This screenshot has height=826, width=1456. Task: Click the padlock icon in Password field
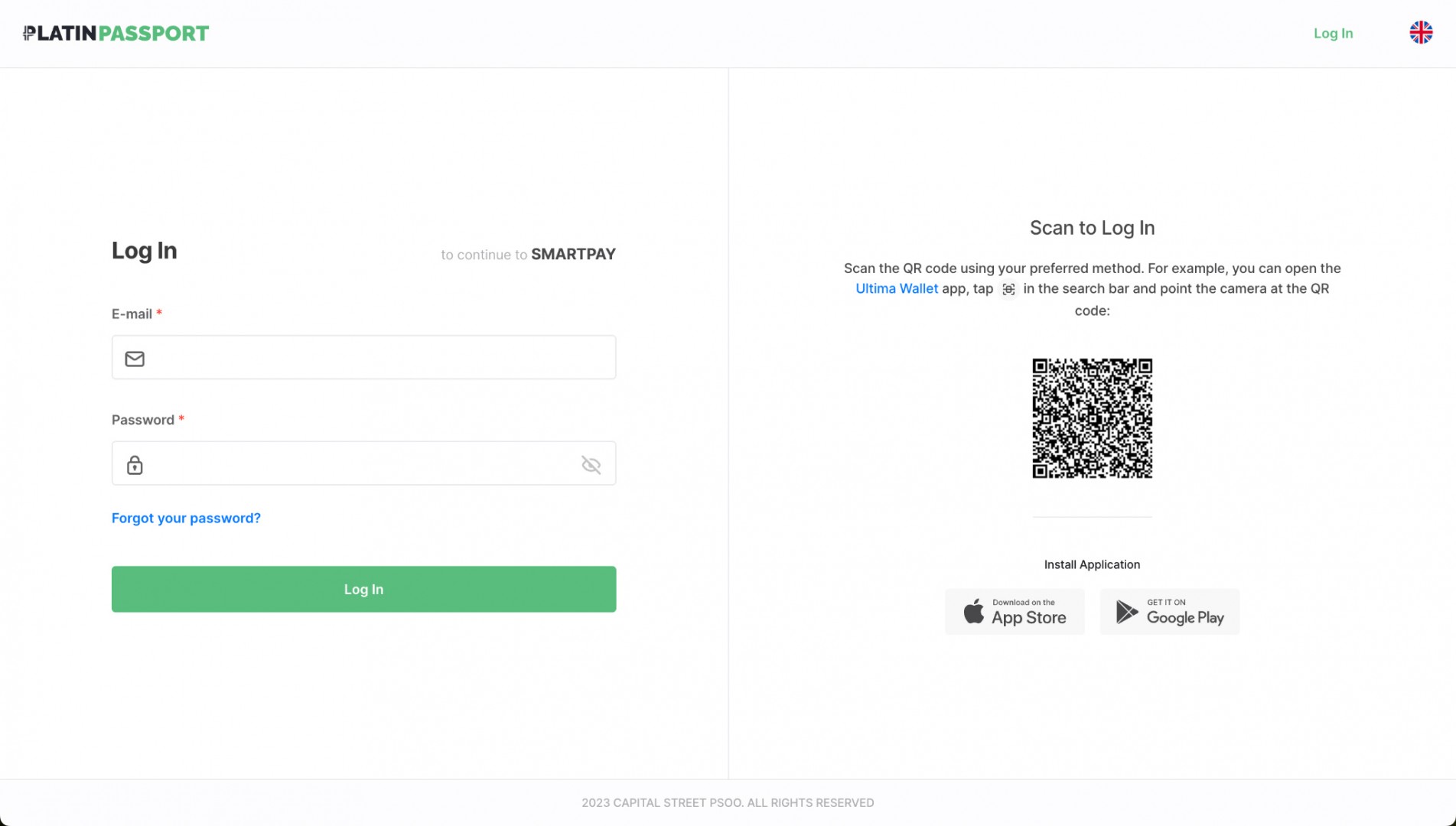click(x=135, y=465)
